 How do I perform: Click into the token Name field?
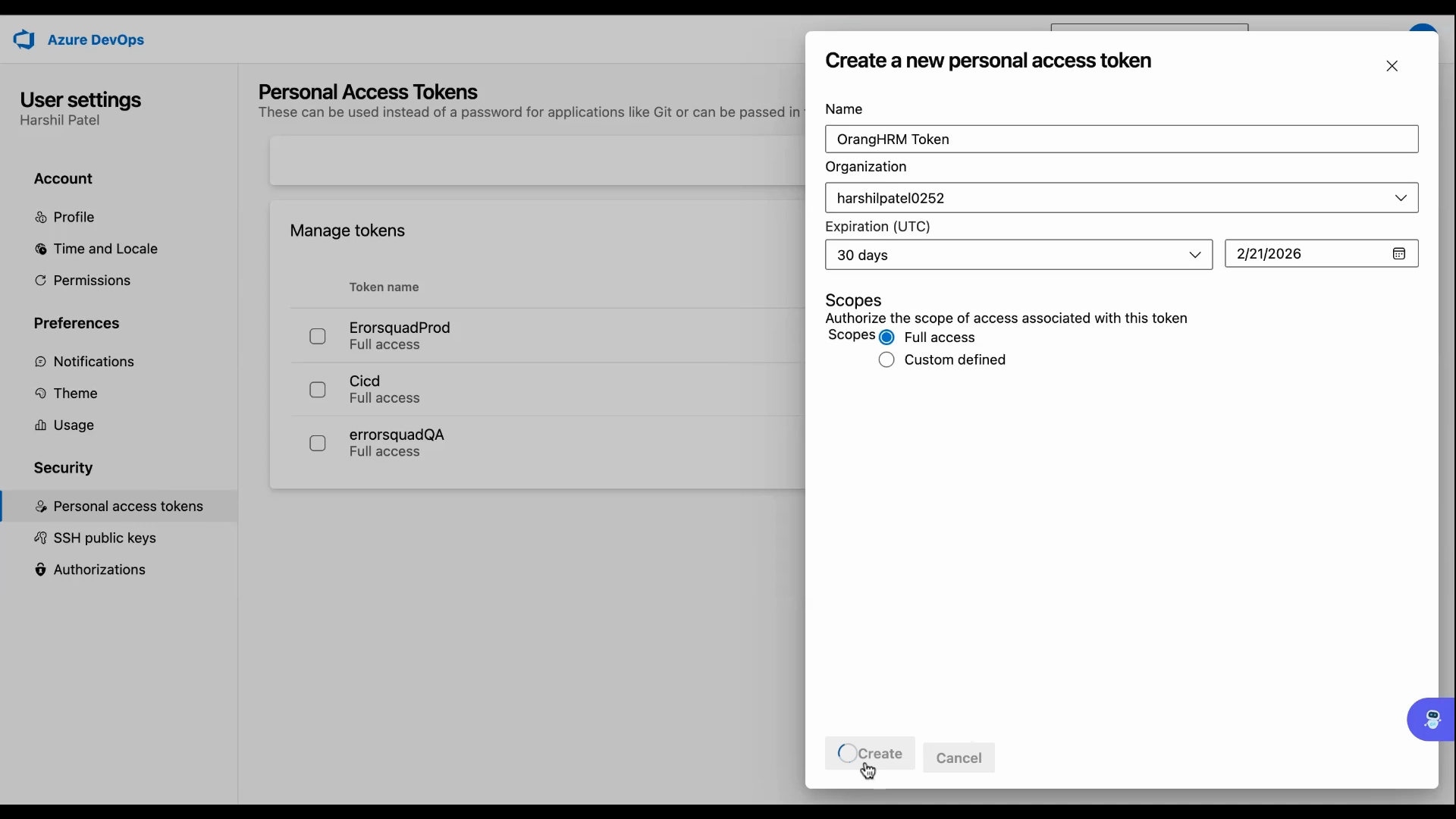[1121, 140]
